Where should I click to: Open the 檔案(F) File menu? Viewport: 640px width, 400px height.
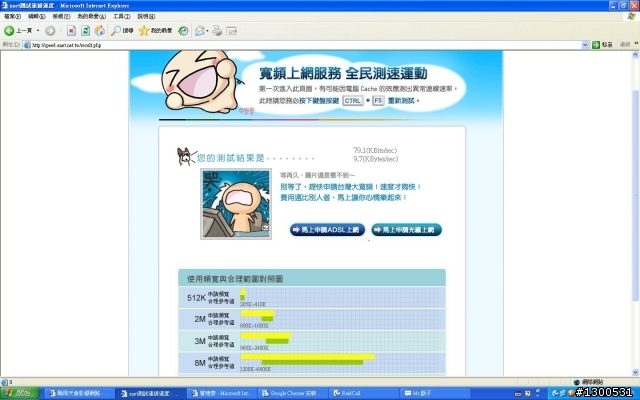[x=12, y=16]
